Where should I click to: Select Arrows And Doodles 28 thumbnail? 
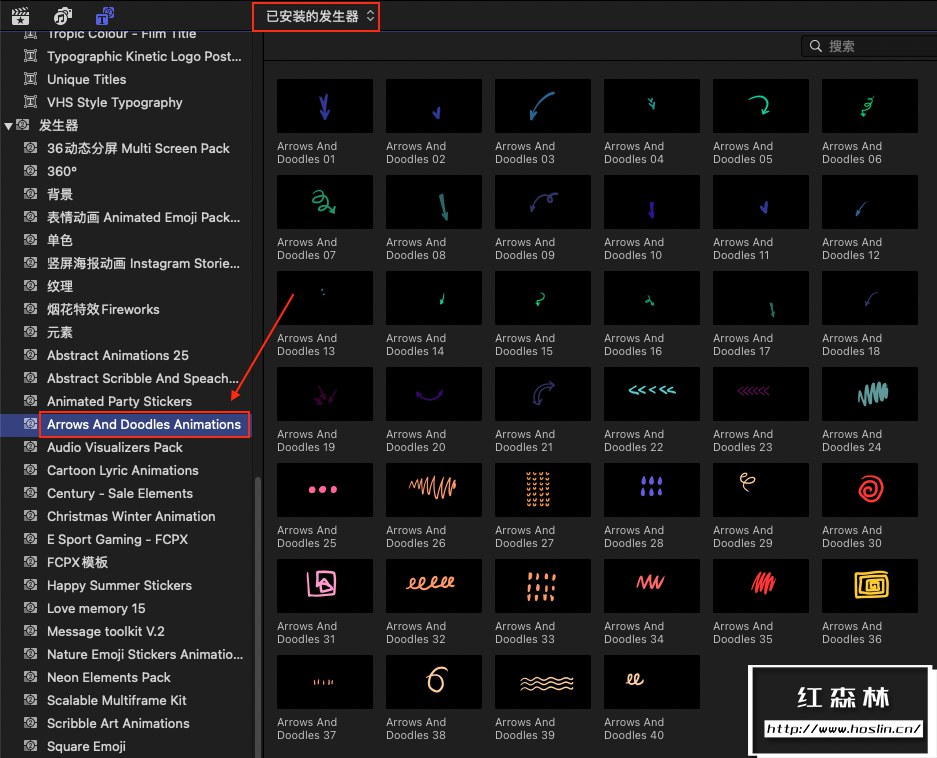tap(651, 490)
